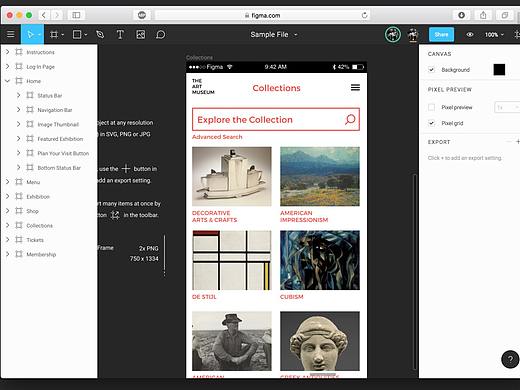The image size is (520, 390).
Task: Toggle the Safari sidebar button
Action: (x=76, y=15)
